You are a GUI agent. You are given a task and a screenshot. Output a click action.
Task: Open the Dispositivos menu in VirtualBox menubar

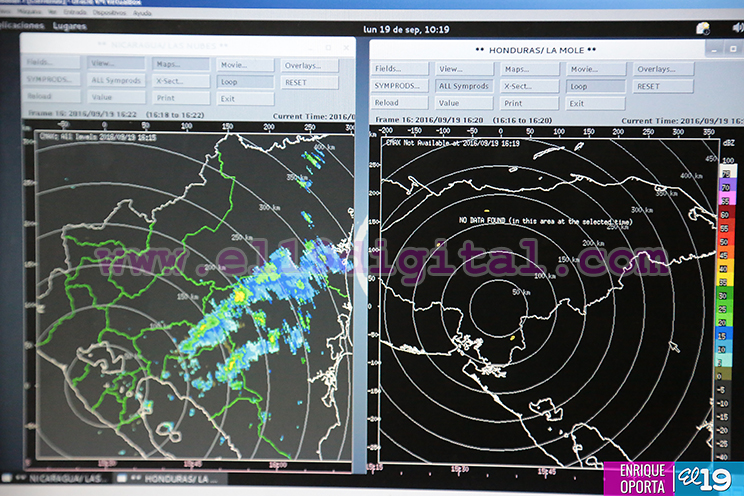(x=110, y=12)
